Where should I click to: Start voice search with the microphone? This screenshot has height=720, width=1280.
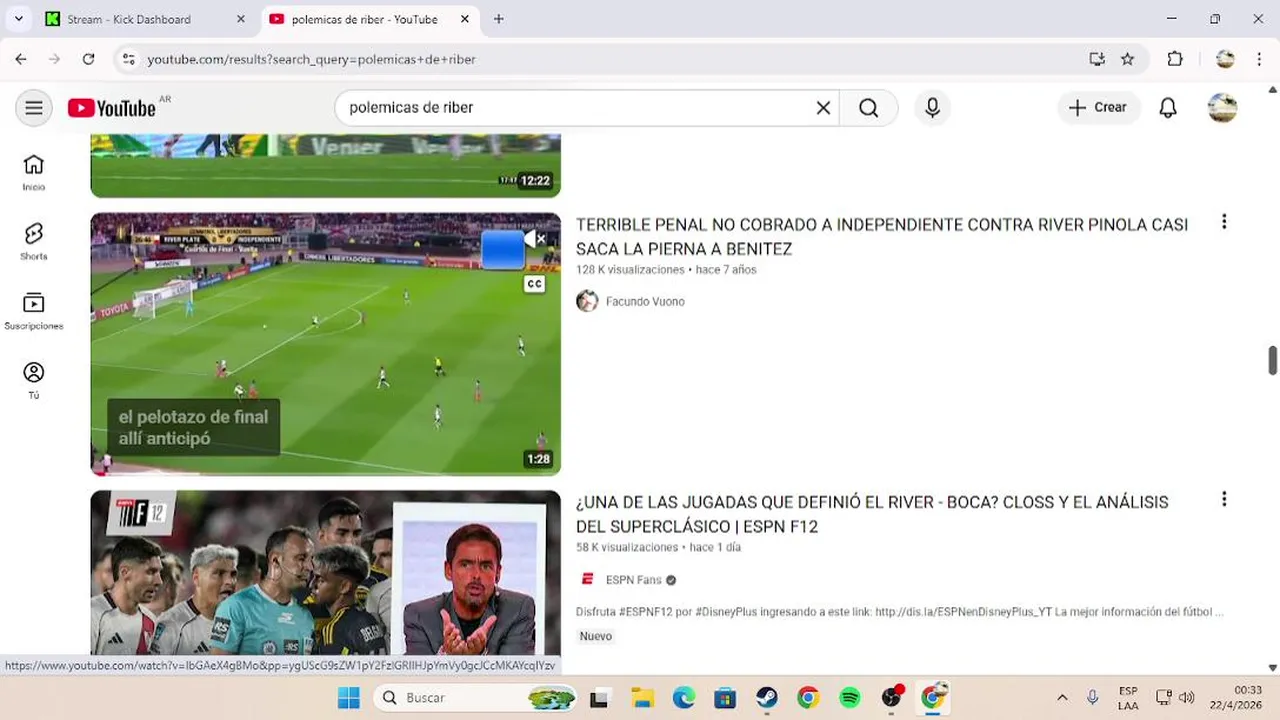point(932,108)
